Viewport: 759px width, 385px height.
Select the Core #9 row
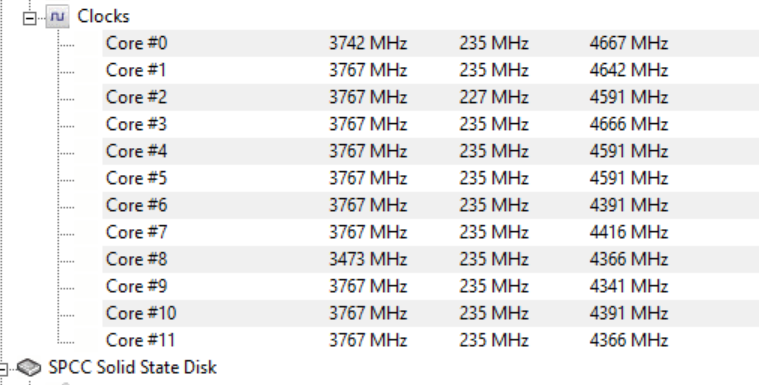(x=431, y=286)
